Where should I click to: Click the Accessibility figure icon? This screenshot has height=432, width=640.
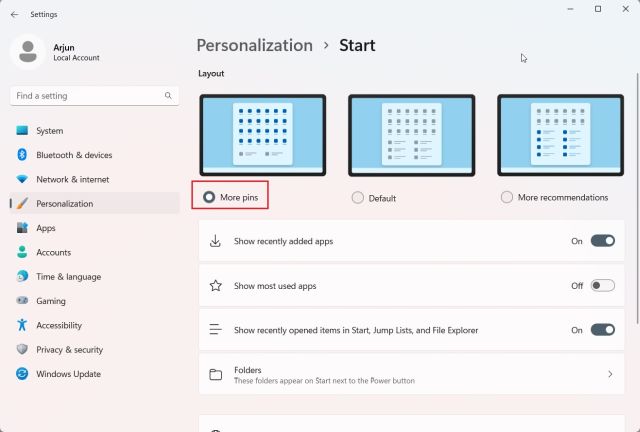(x=22, y=325)
